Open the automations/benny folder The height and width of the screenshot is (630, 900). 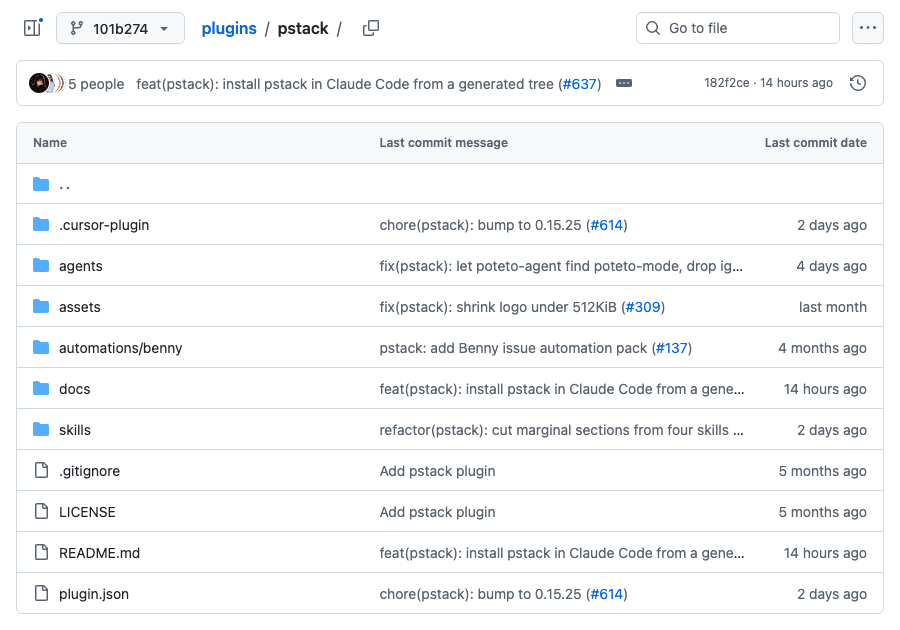coord(121,348)
